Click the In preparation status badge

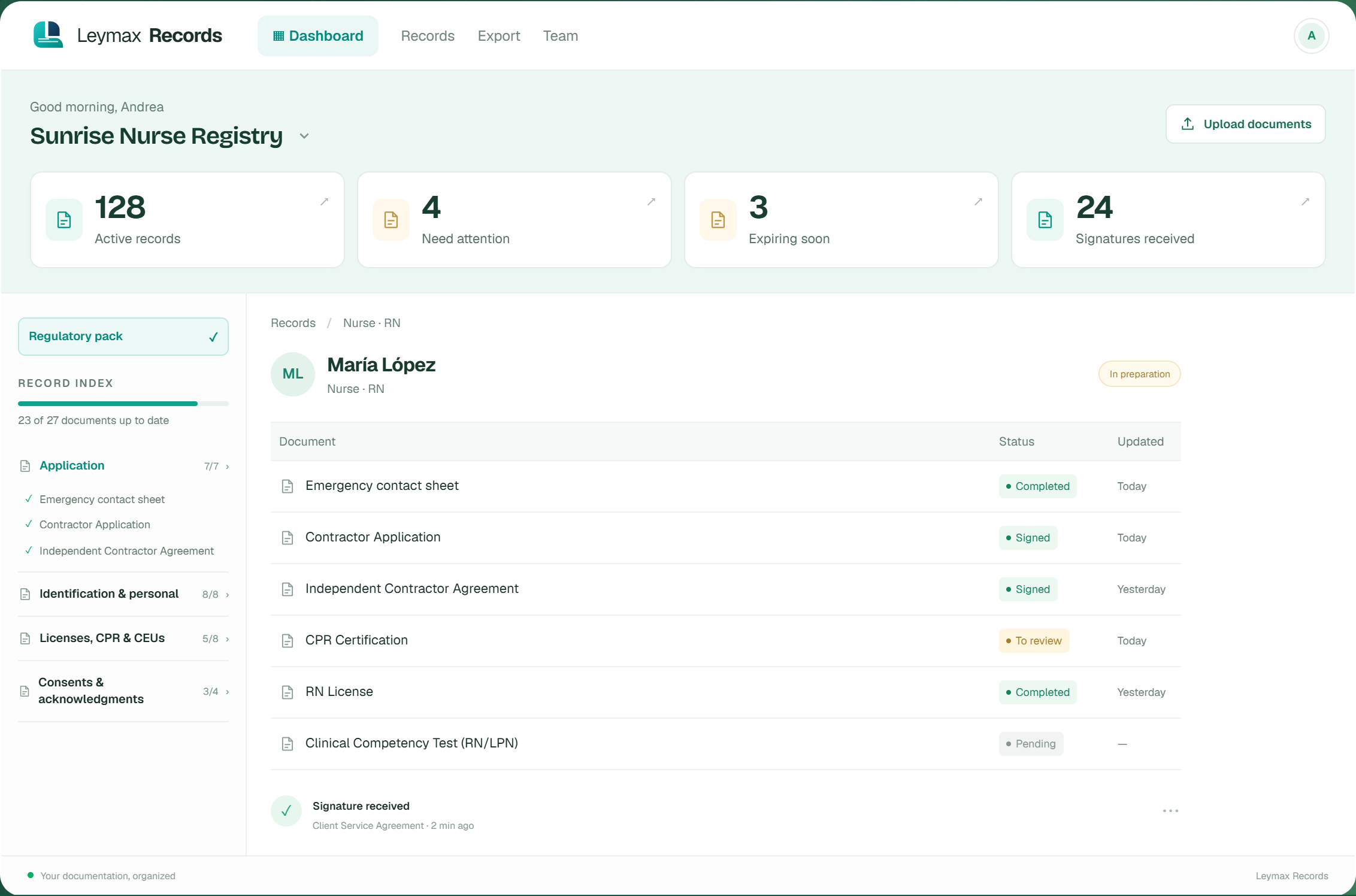[x=1139, y=374]
